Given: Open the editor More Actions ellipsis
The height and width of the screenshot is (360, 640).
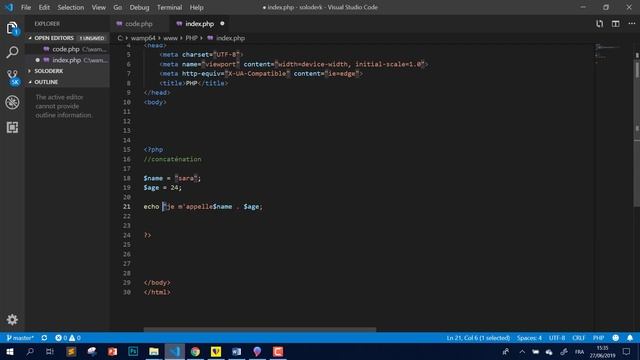Looking at the screenshot, I should pyautogui.click(x=631, y=24).
